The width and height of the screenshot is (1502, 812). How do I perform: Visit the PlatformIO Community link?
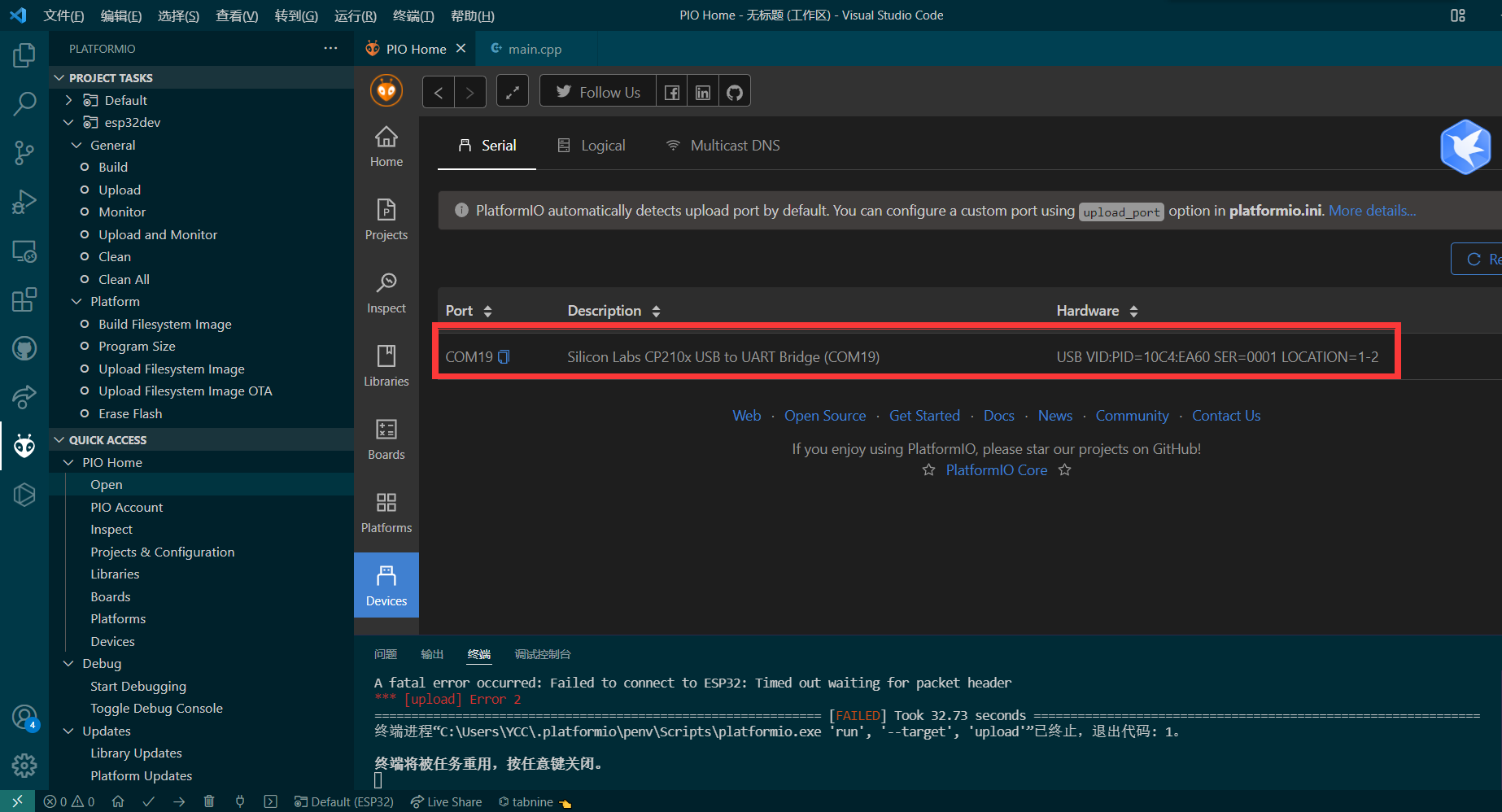click(x=1132, y=415)
